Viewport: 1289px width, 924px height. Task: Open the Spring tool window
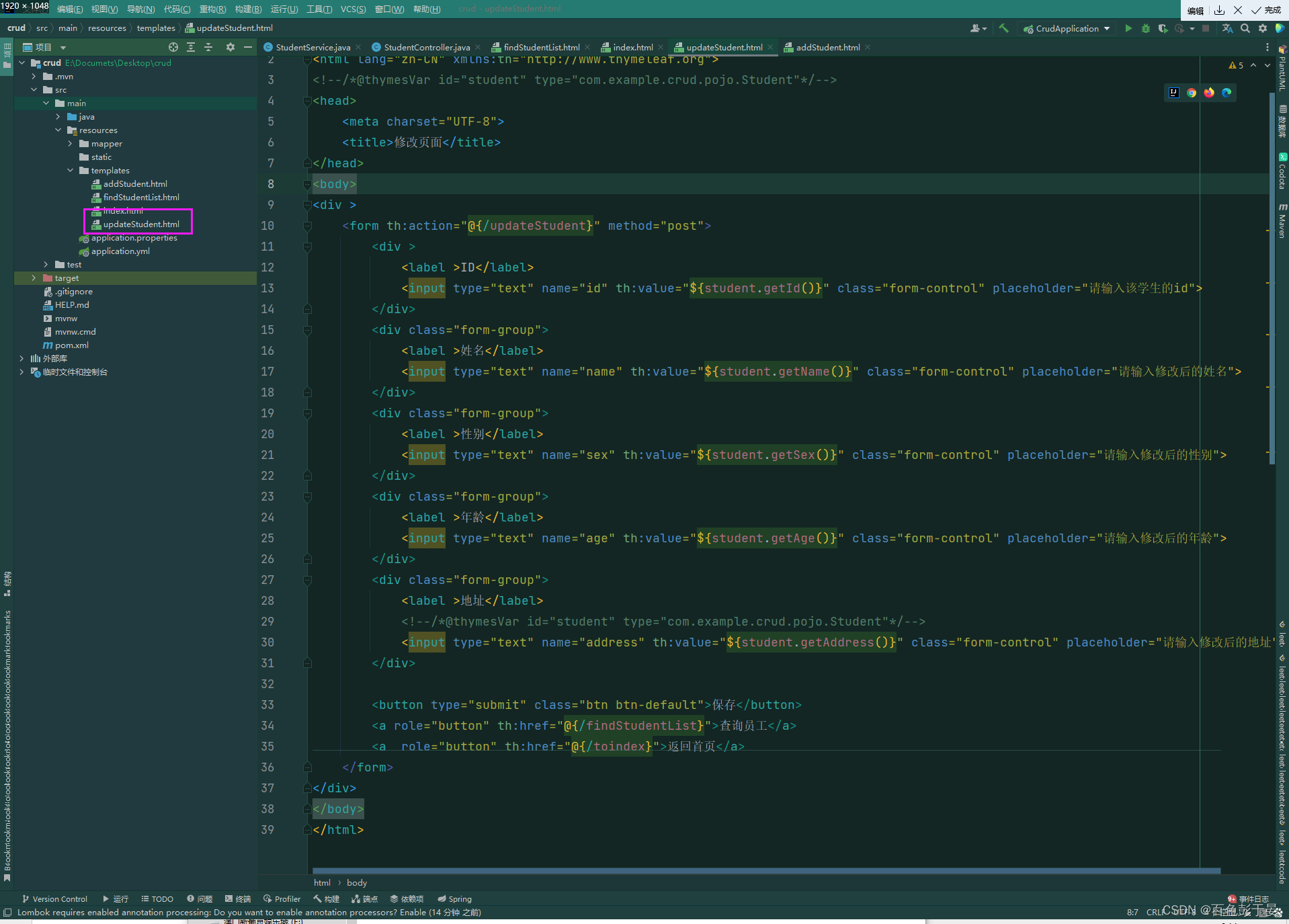tap(454, 899)
